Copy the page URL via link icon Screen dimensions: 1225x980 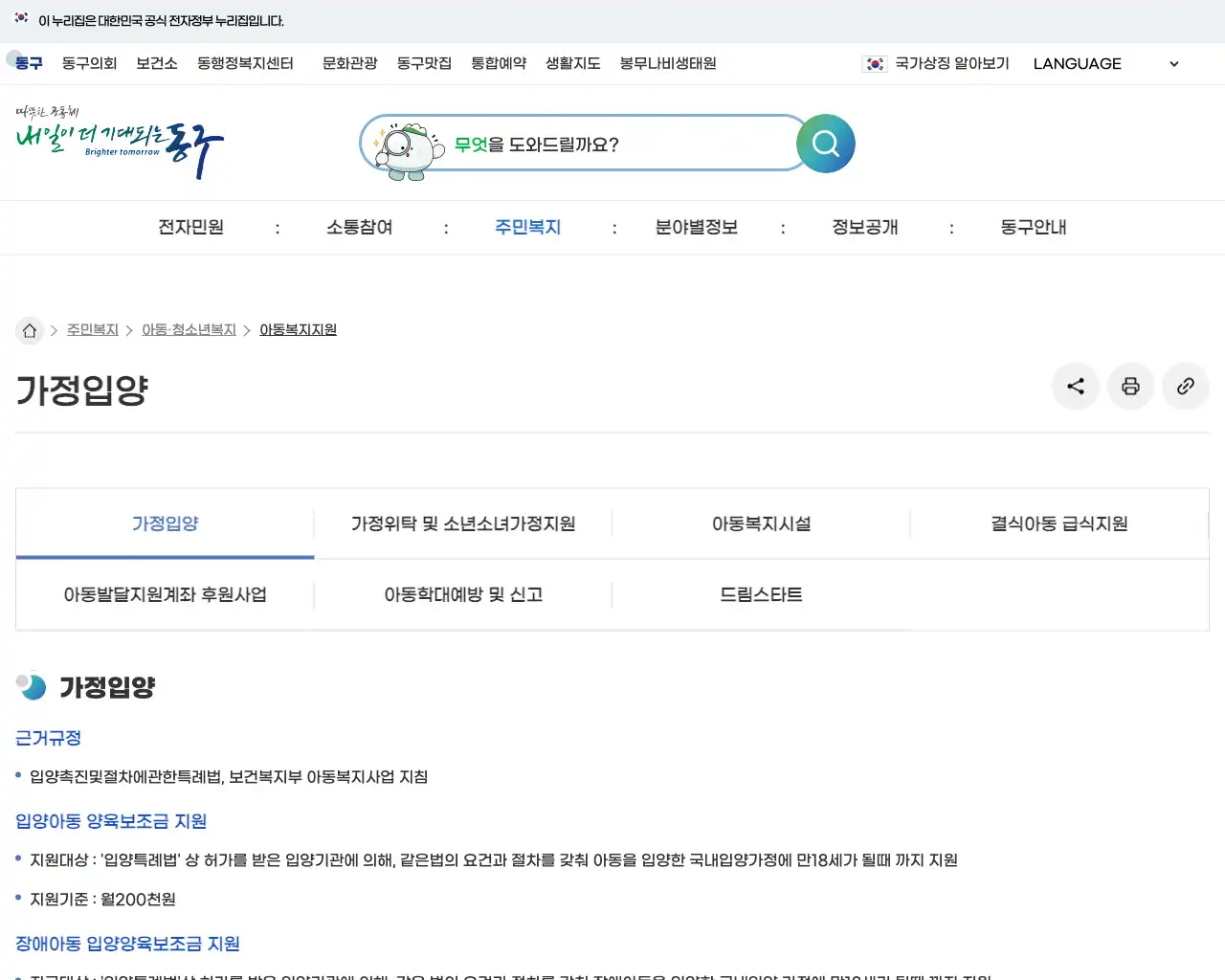click(1185, 386)
